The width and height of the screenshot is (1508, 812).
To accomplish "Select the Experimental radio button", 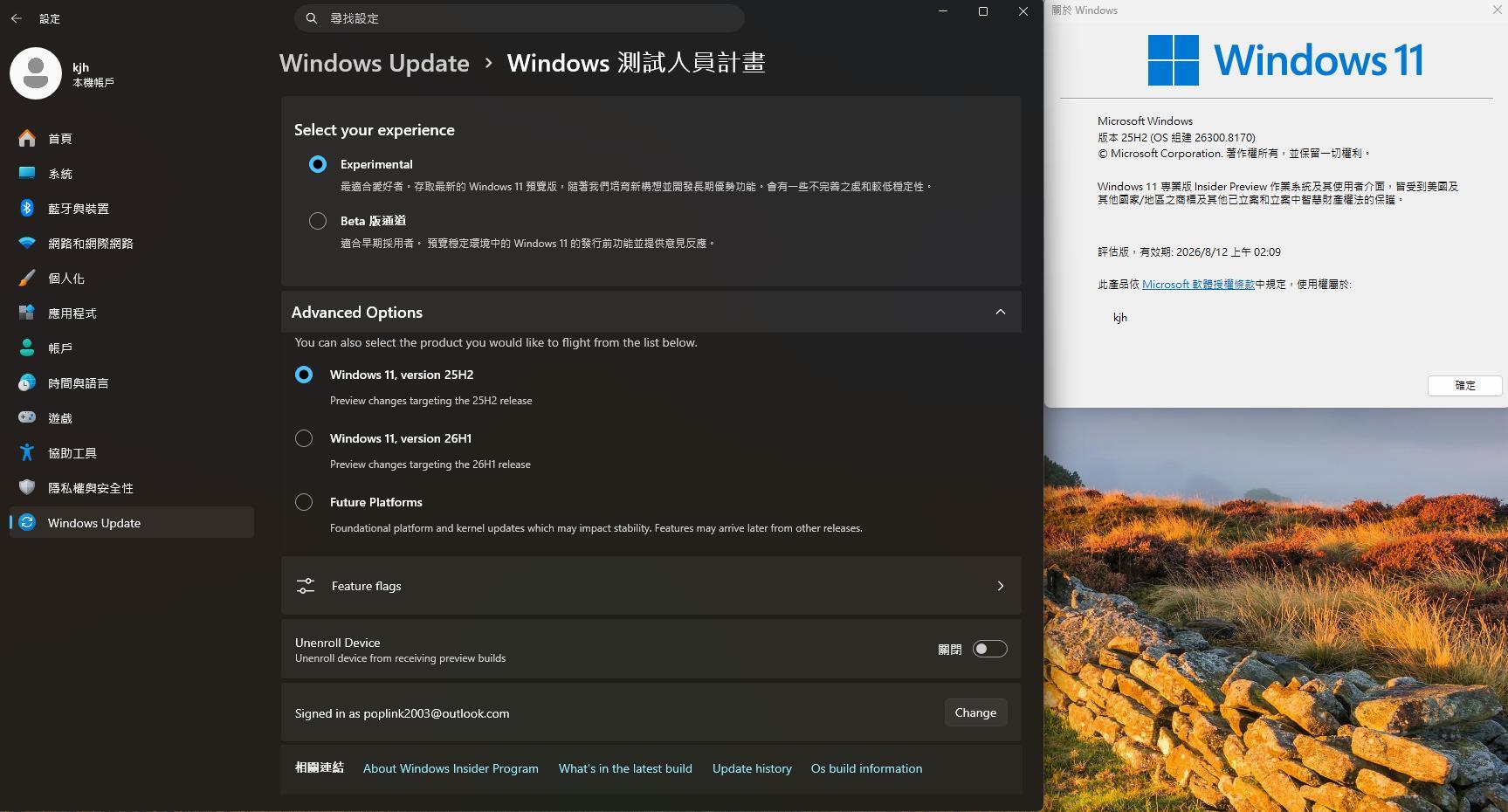I will pos(318,164).
